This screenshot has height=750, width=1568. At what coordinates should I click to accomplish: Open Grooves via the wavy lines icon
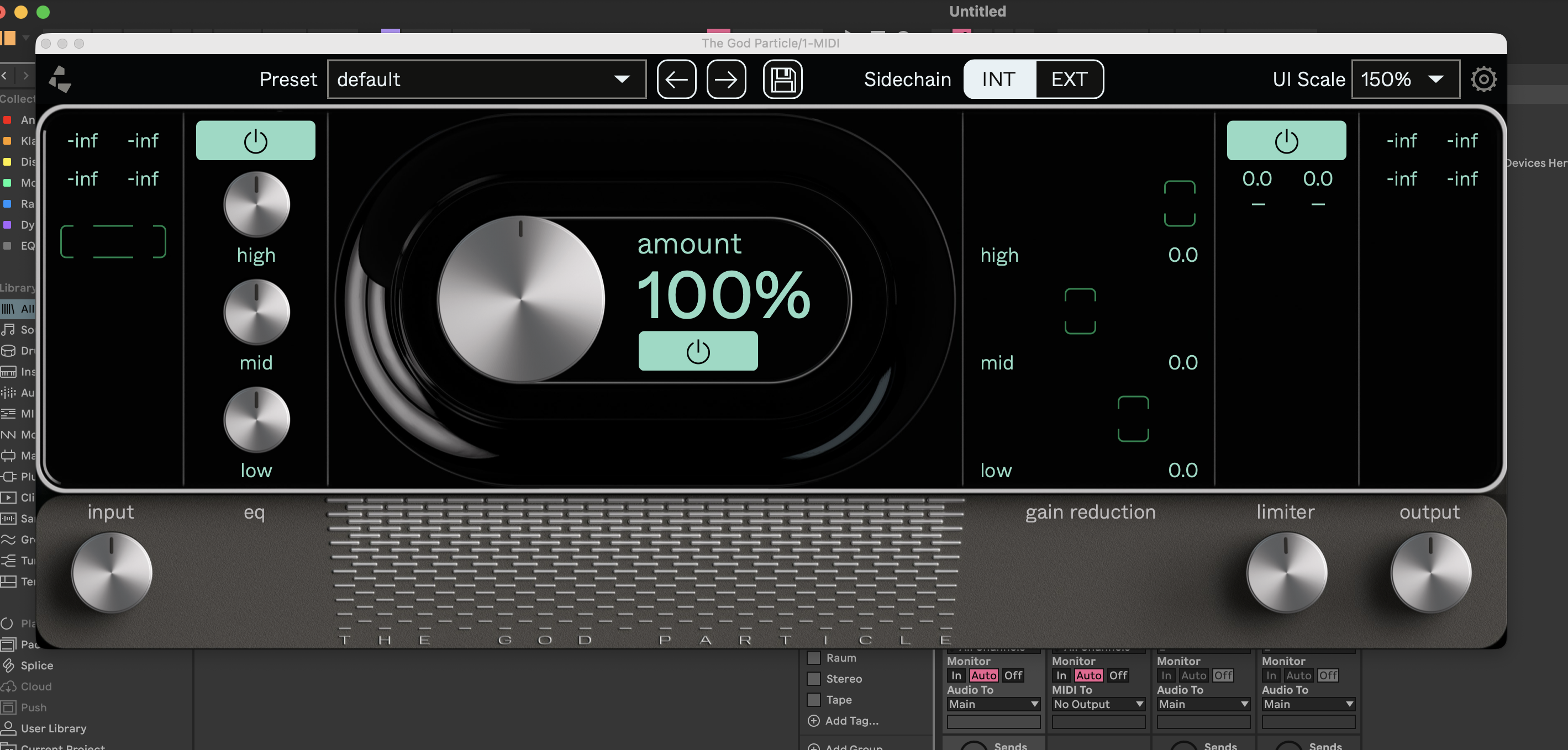8,540
